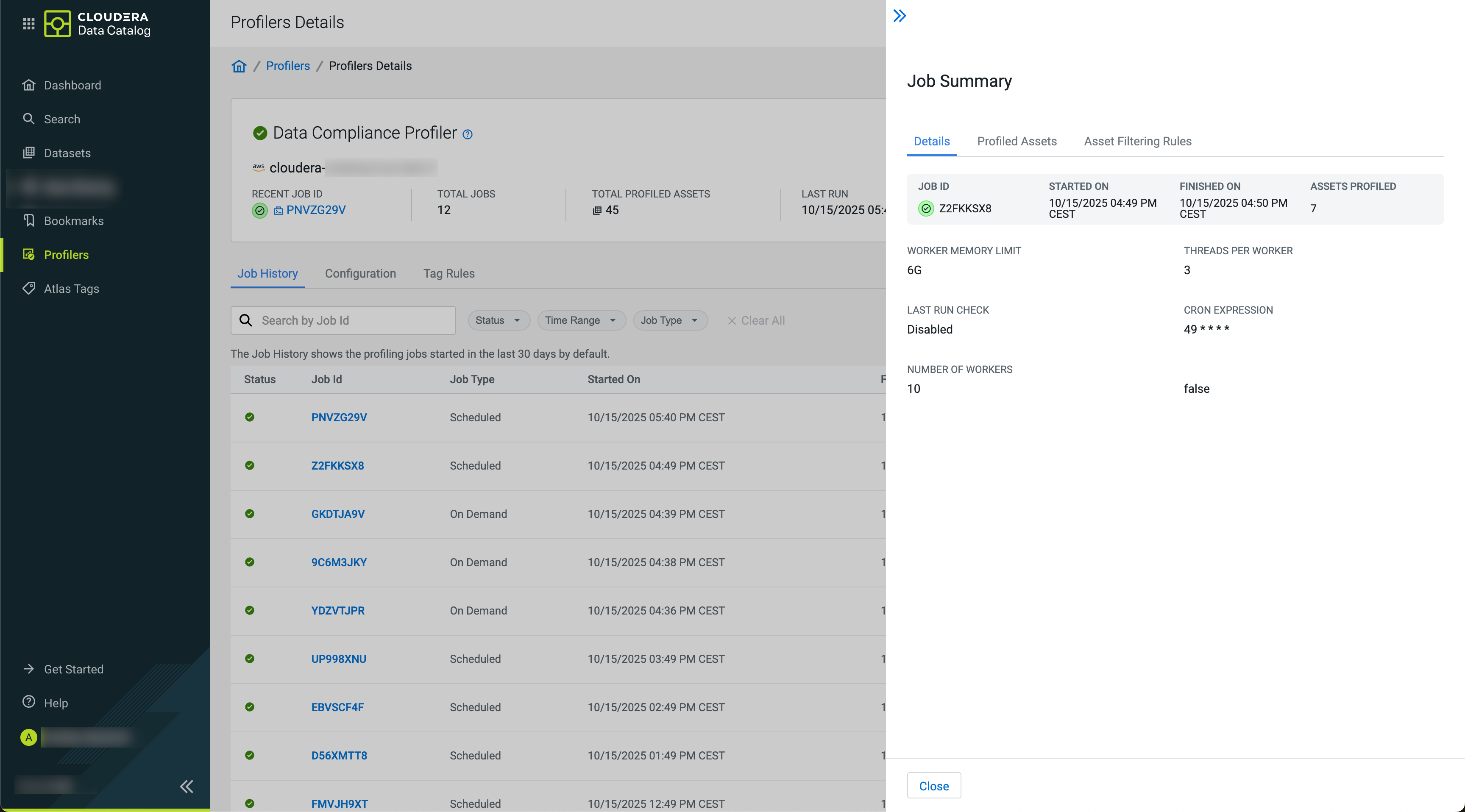Image resolution: width=1465 pixels, height=812 pixels.
Task: Click the Profilers breadcrumb link
Action: (x=288, y=66)
